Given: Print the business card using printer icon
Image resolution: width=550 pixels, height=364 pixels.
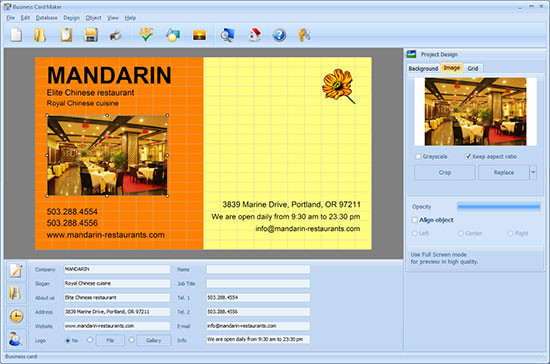Looking at the screenshot, I should pyautogui.click(x=115, y=35).
